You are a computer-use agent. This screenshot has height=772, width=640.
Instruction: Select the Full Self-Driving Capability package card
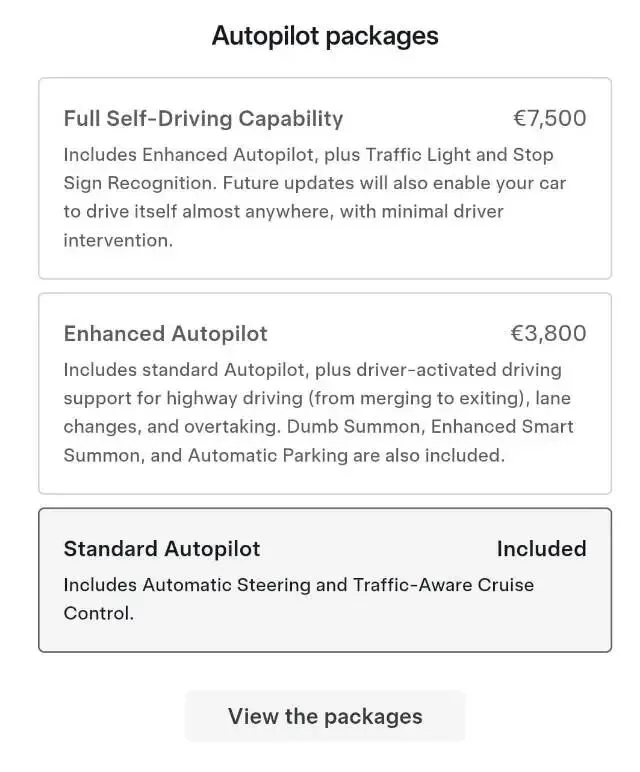(x=325, y=178)
